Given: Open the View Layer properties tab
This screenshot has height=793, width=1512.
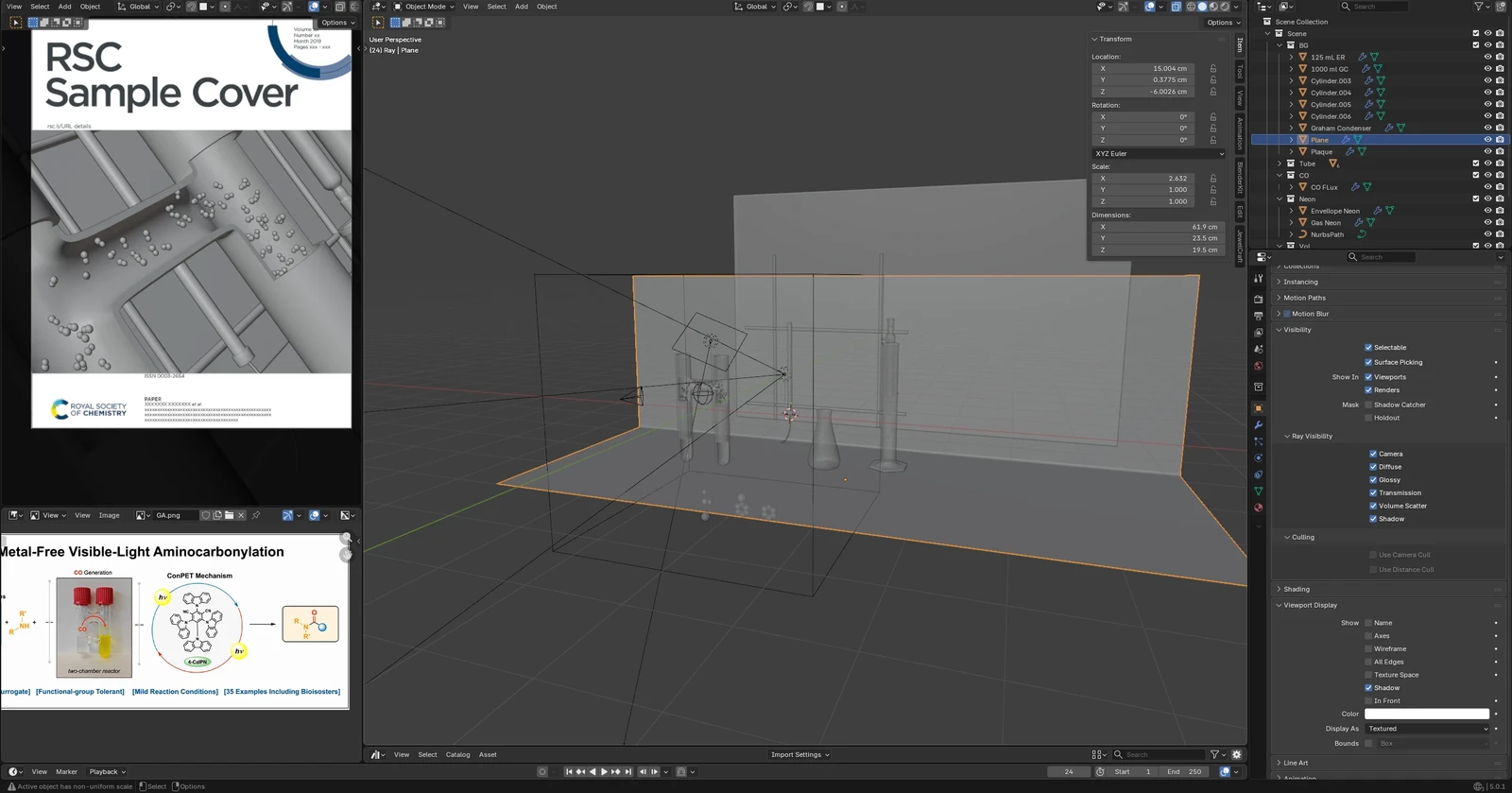Looking at the screenshot, I should click(1258, 333).
